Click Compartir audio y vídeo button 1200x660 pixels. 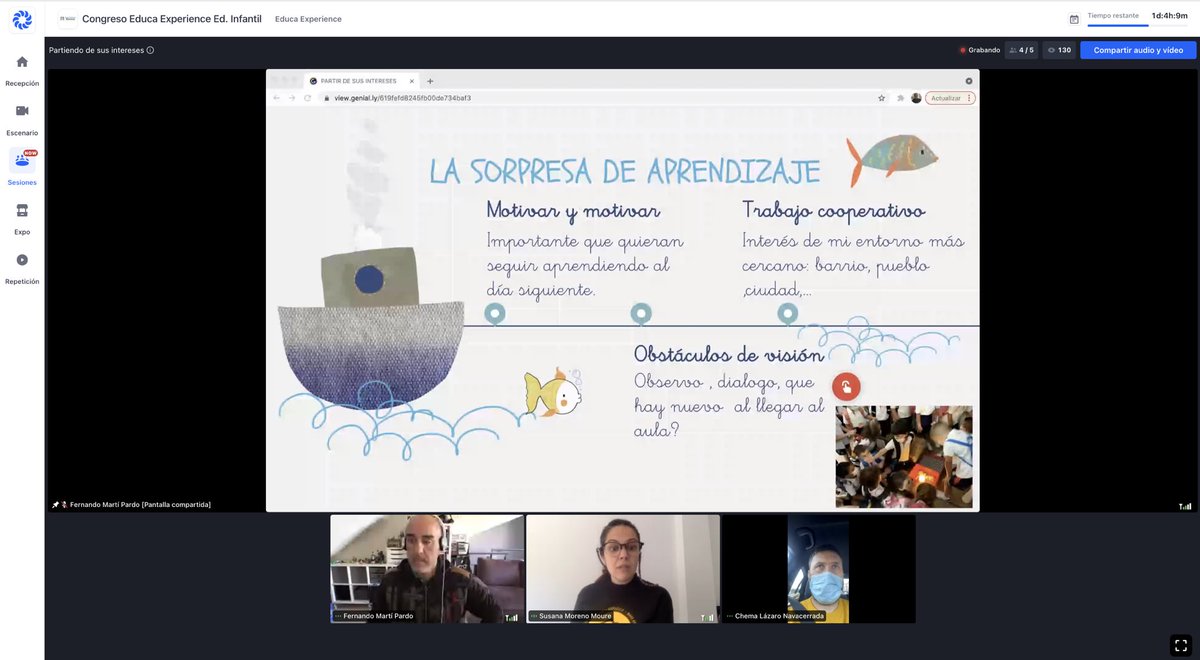1138,50
